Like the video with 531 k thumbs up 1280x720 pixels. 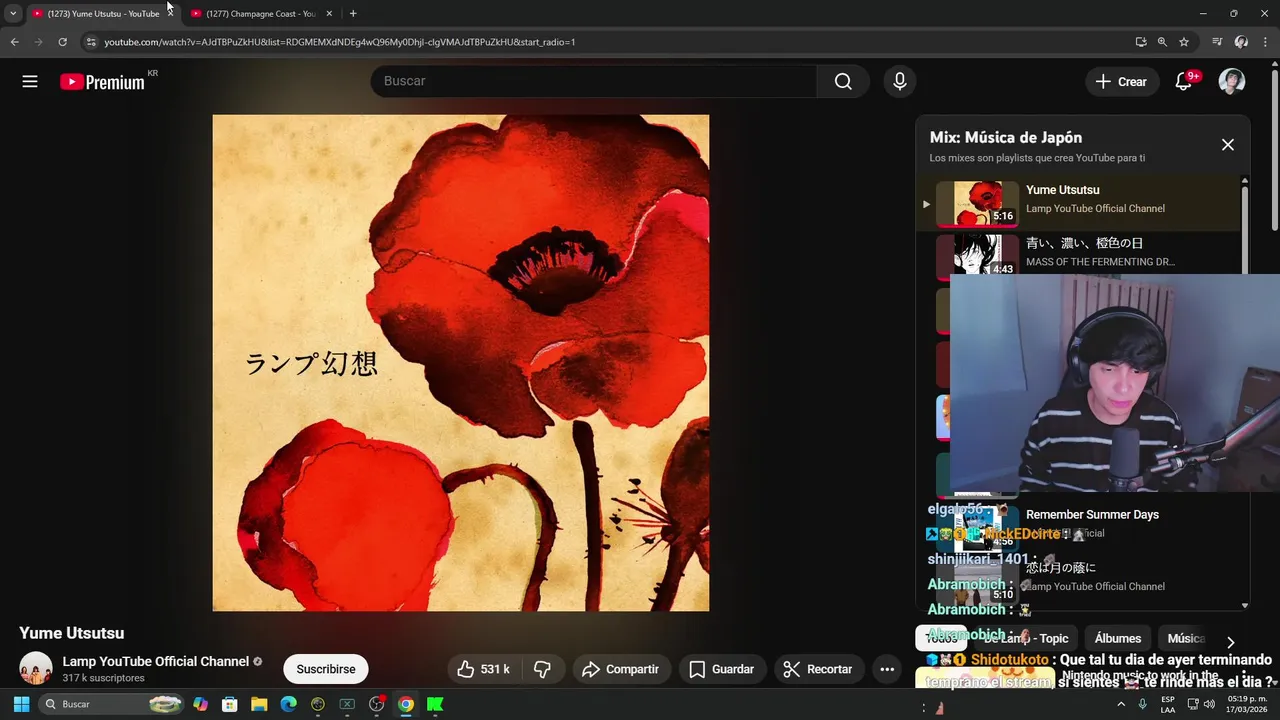point(484,669)
